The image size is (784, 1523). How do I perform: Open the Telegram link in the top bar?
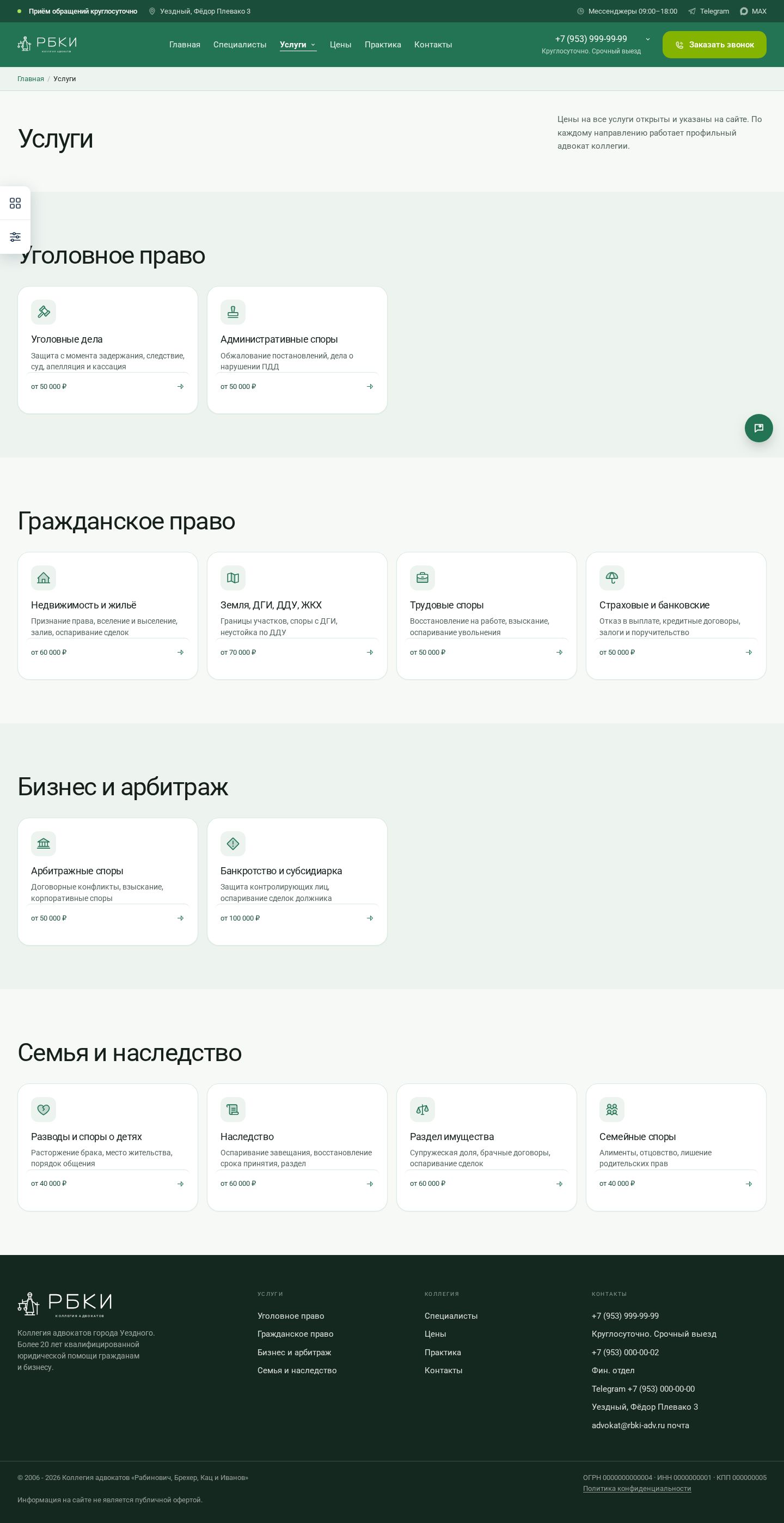click(708, 11)
